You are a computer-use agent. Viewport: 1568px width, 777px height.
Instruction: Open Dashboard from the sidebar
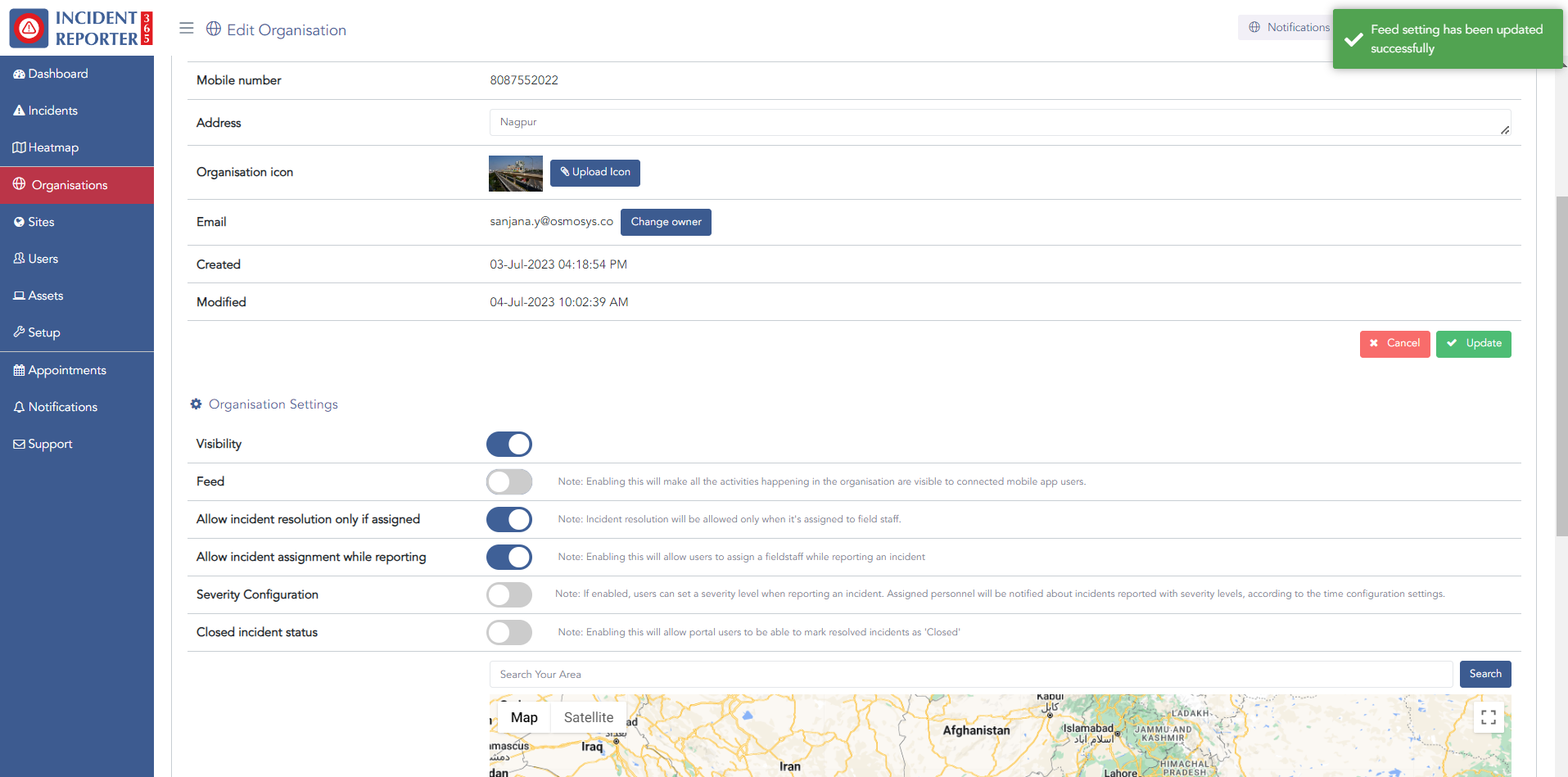(x=57, y=74)
